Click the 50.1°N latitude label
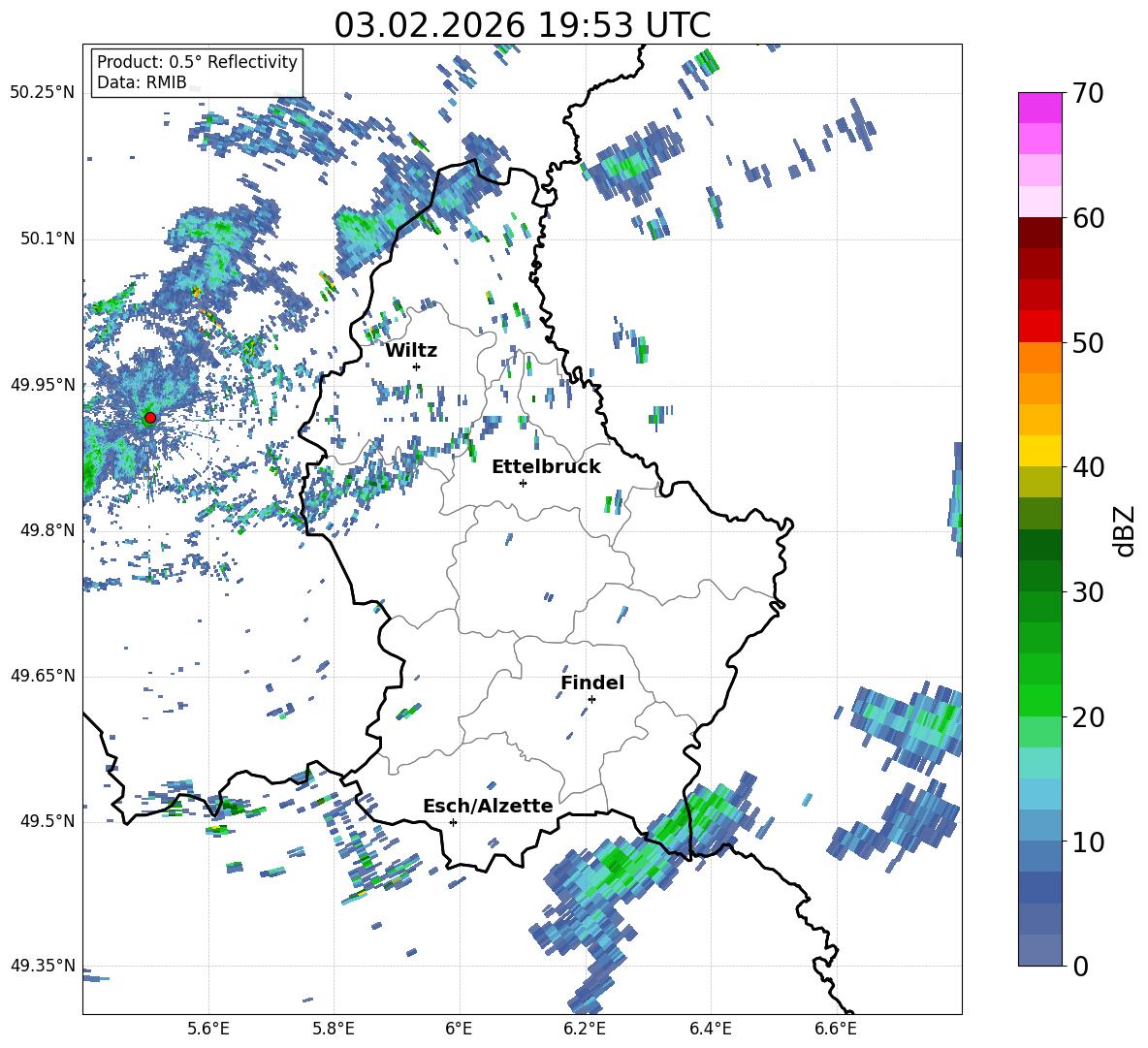 click(x=48, y=238)
